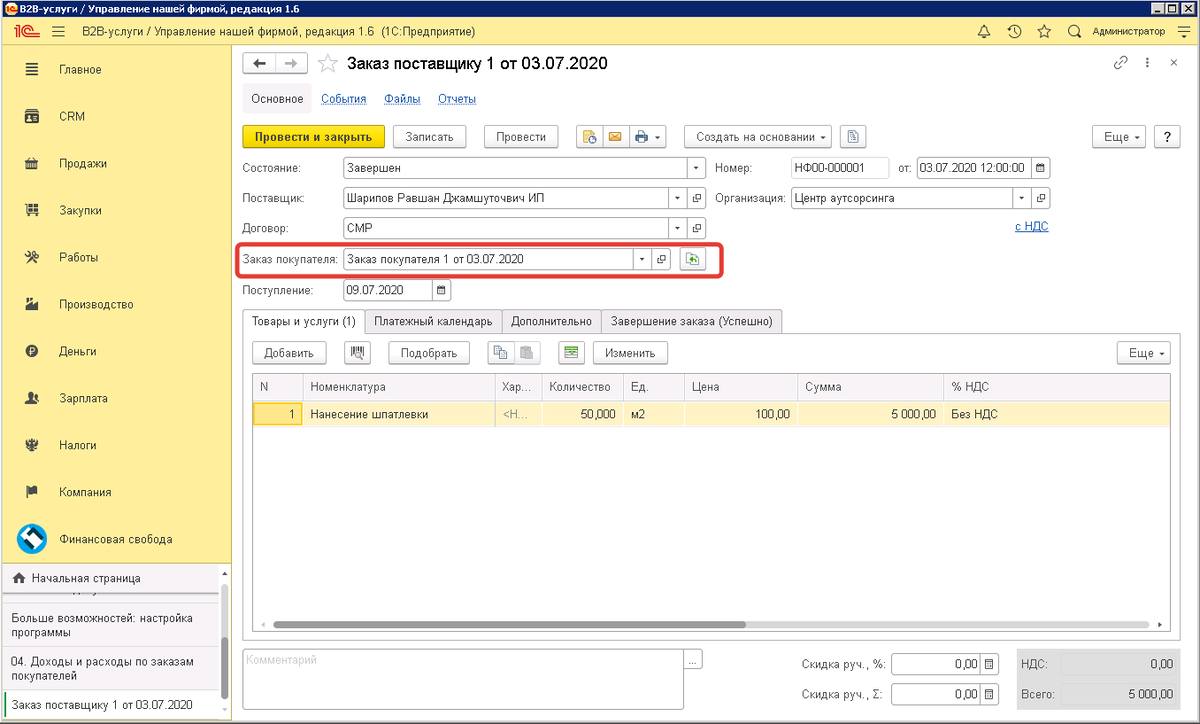This screenshot has width=1200, height=724.
Task: Click Провести button
Action: click(521, 137)
